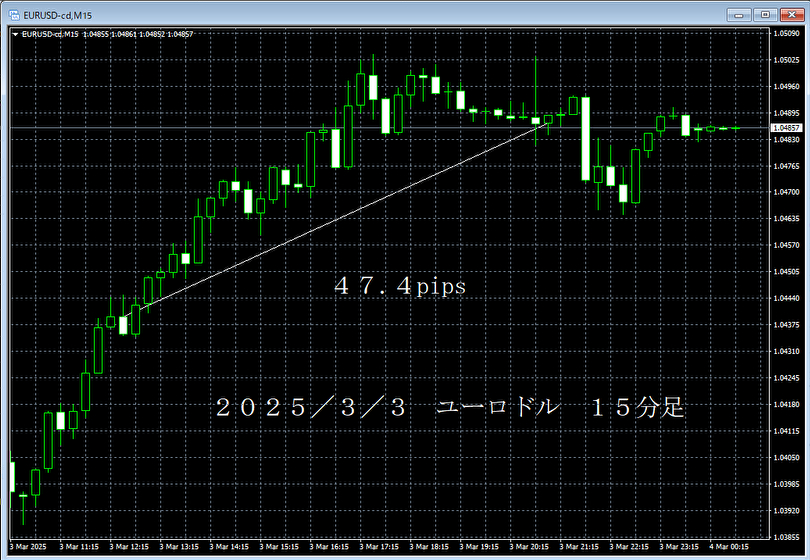The image size is (810, 560).
Task: Click the 3 Mar 11:15 time axis label
Action: (x=79, y=547)
